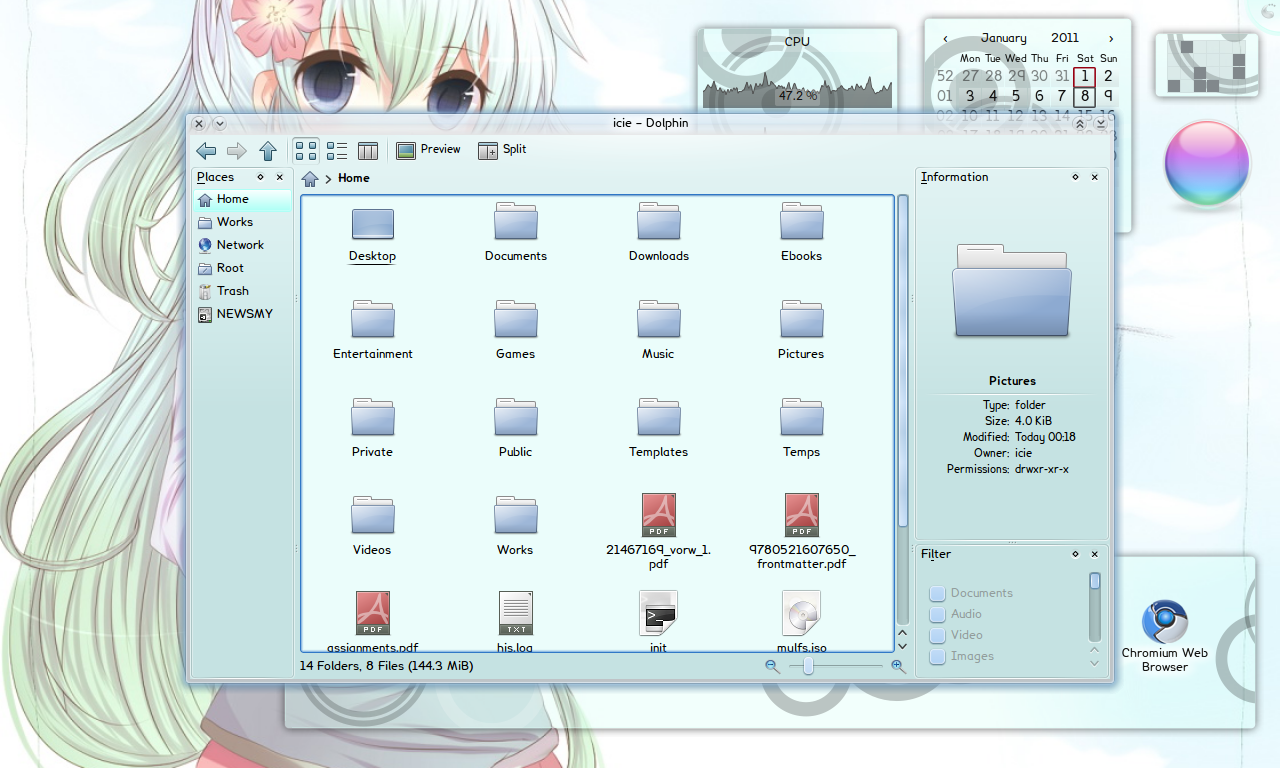Open Root in the Places panel
Screen dimensions: 1280x768
tap(243, 268)
